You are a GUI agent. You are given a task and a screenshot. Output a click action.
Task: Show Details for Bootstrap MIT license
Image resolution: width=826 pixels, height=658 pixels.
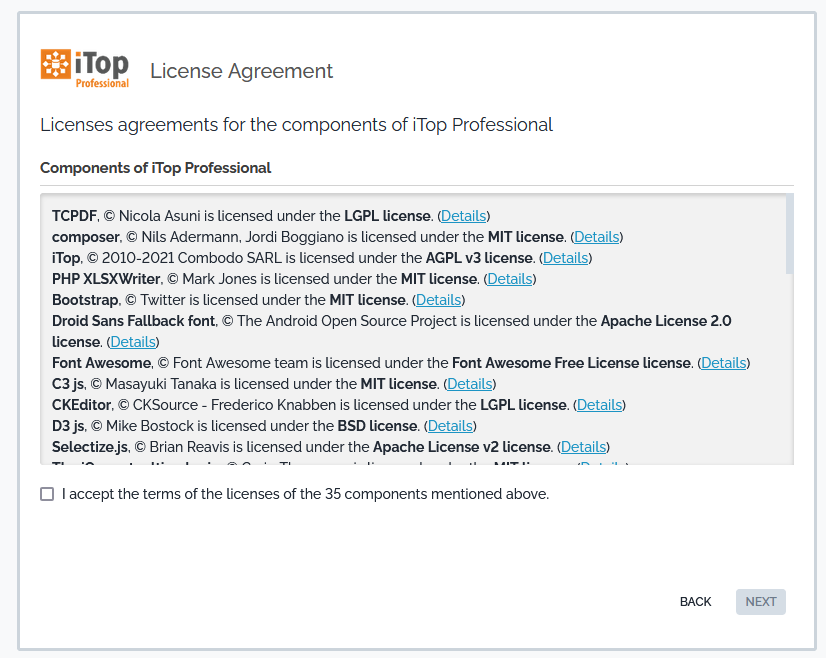tap(439, 300)
